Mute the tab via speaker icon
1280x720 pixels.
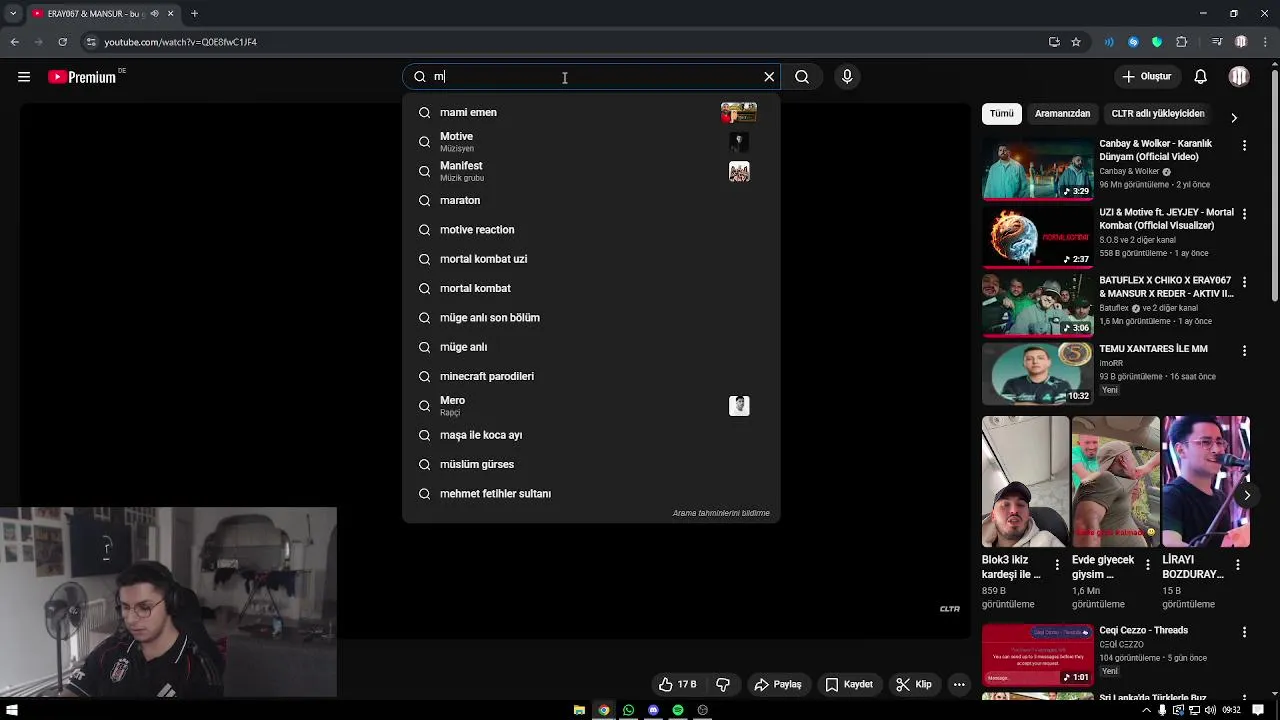tap(154, 14)
